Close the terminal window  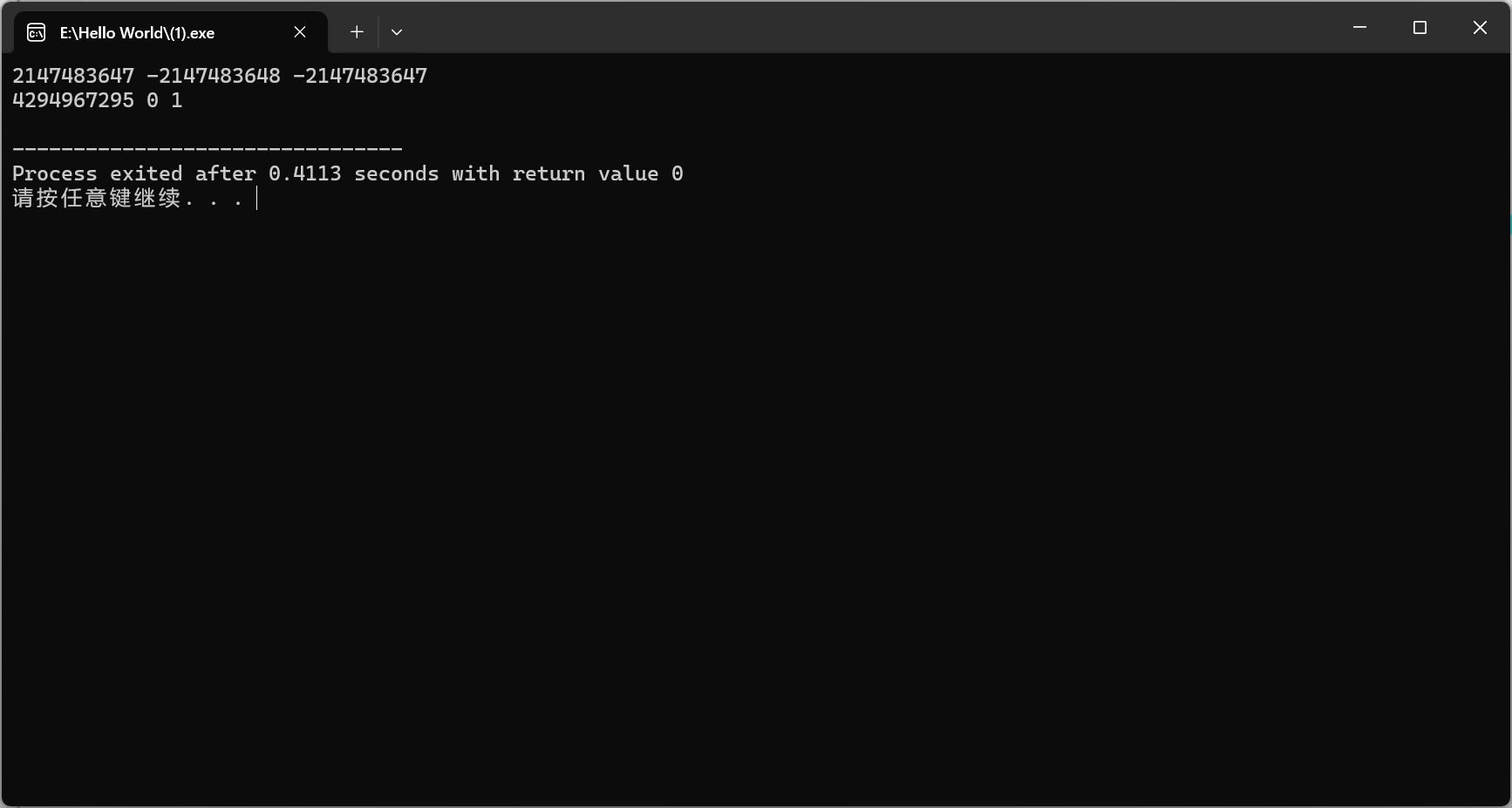(1480, 28)
